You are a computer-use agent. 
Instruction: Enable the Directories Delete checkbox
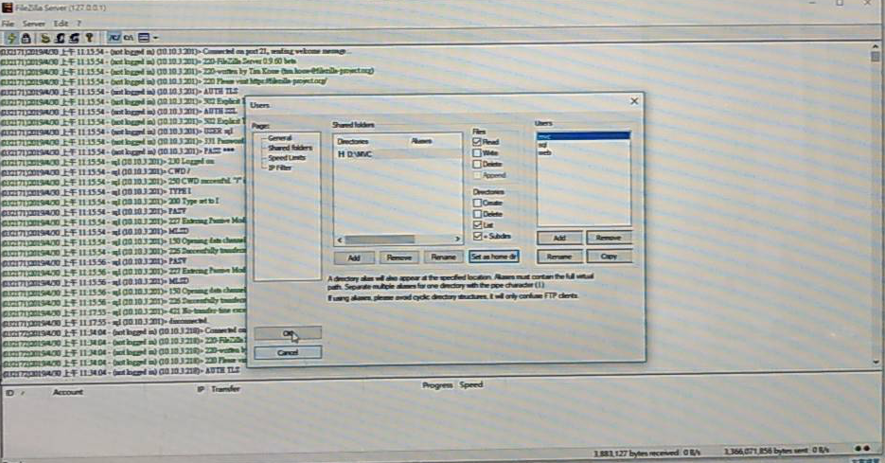[477, 214]
